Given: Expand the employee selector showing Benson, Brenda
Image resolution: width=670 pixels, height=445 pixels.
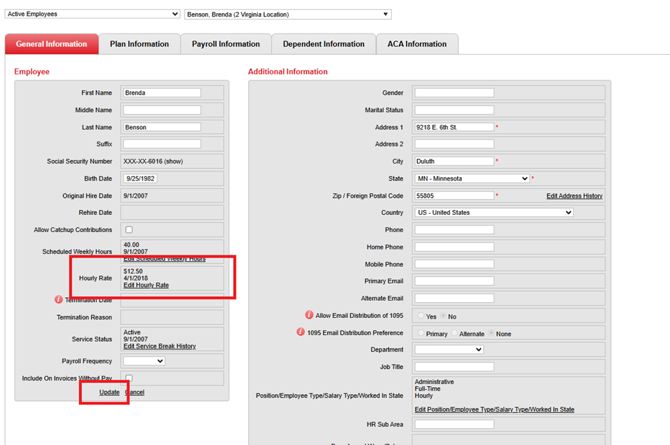Looking at the screenshot, I should coord(288,15).
